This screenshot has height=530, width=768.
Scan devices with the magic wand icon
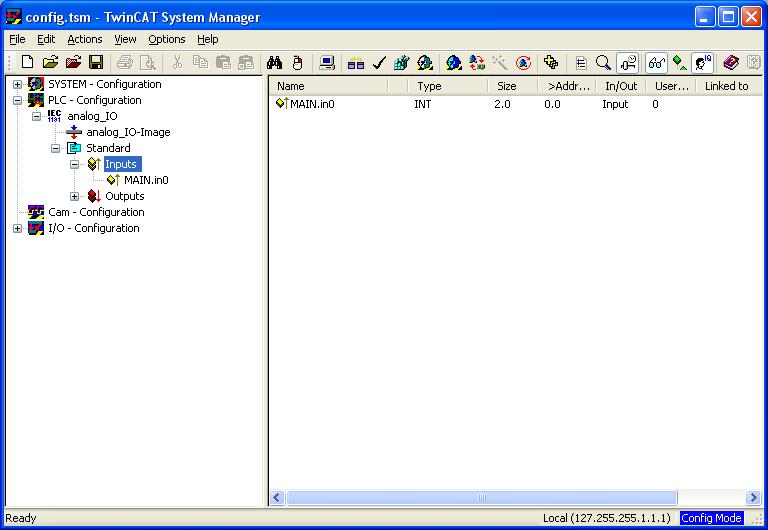[500, 62]
